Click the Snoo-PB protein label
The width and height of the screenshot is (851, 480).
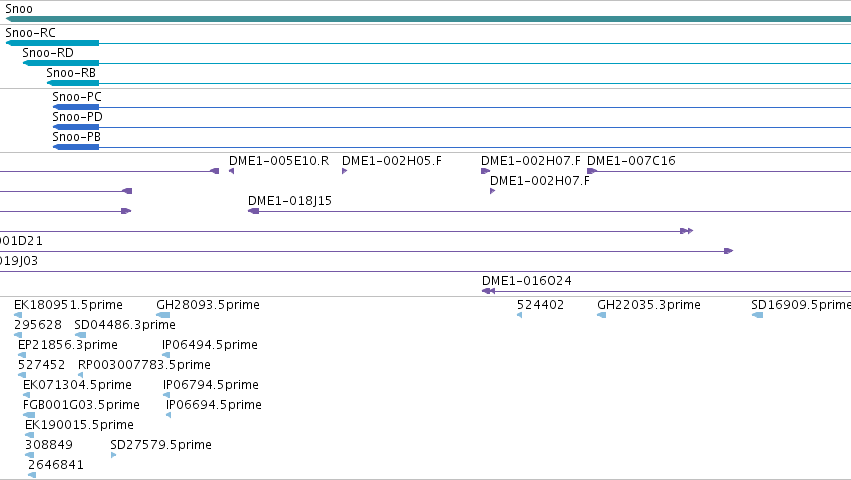click(77, 137)
